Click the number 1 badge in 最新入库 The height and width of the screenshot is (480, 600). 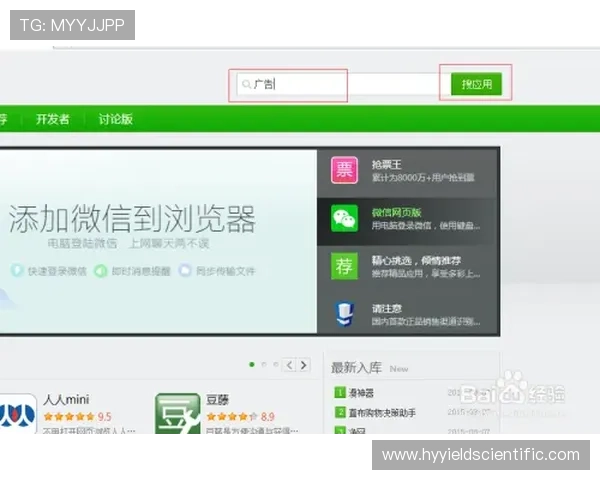pos(340,392)
